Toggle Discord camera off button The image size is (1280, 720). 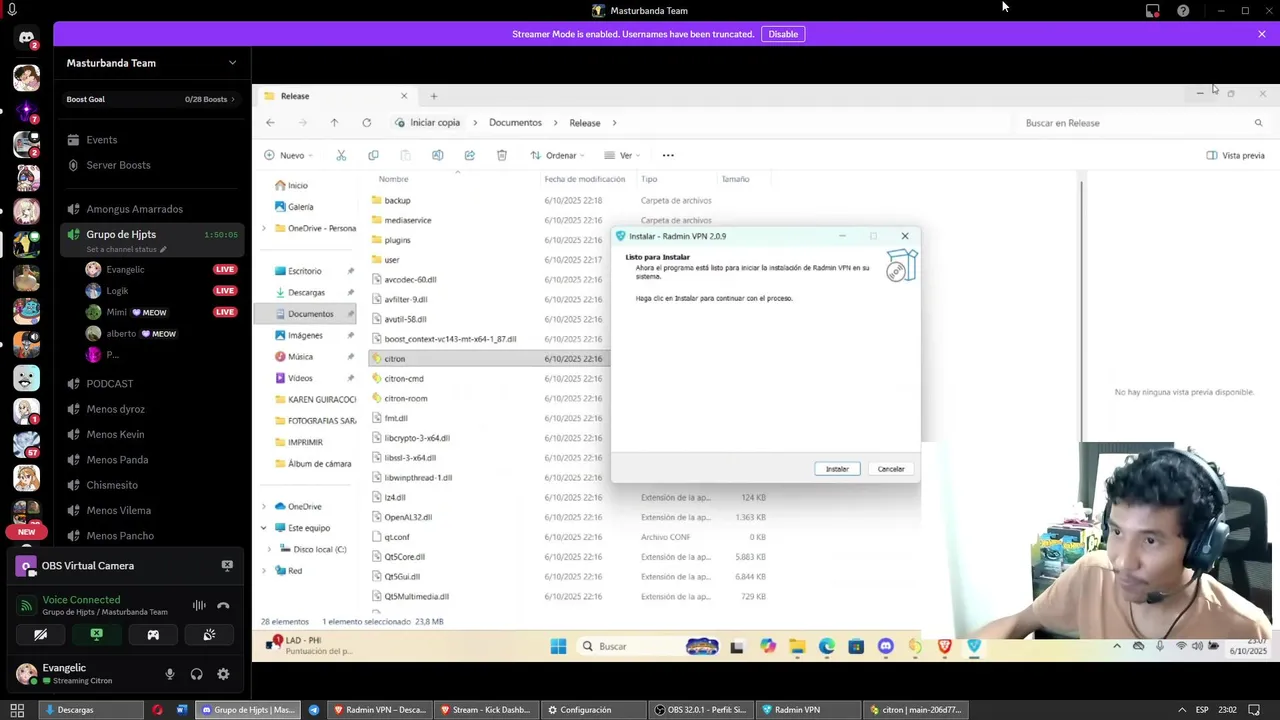click(40, 635)
